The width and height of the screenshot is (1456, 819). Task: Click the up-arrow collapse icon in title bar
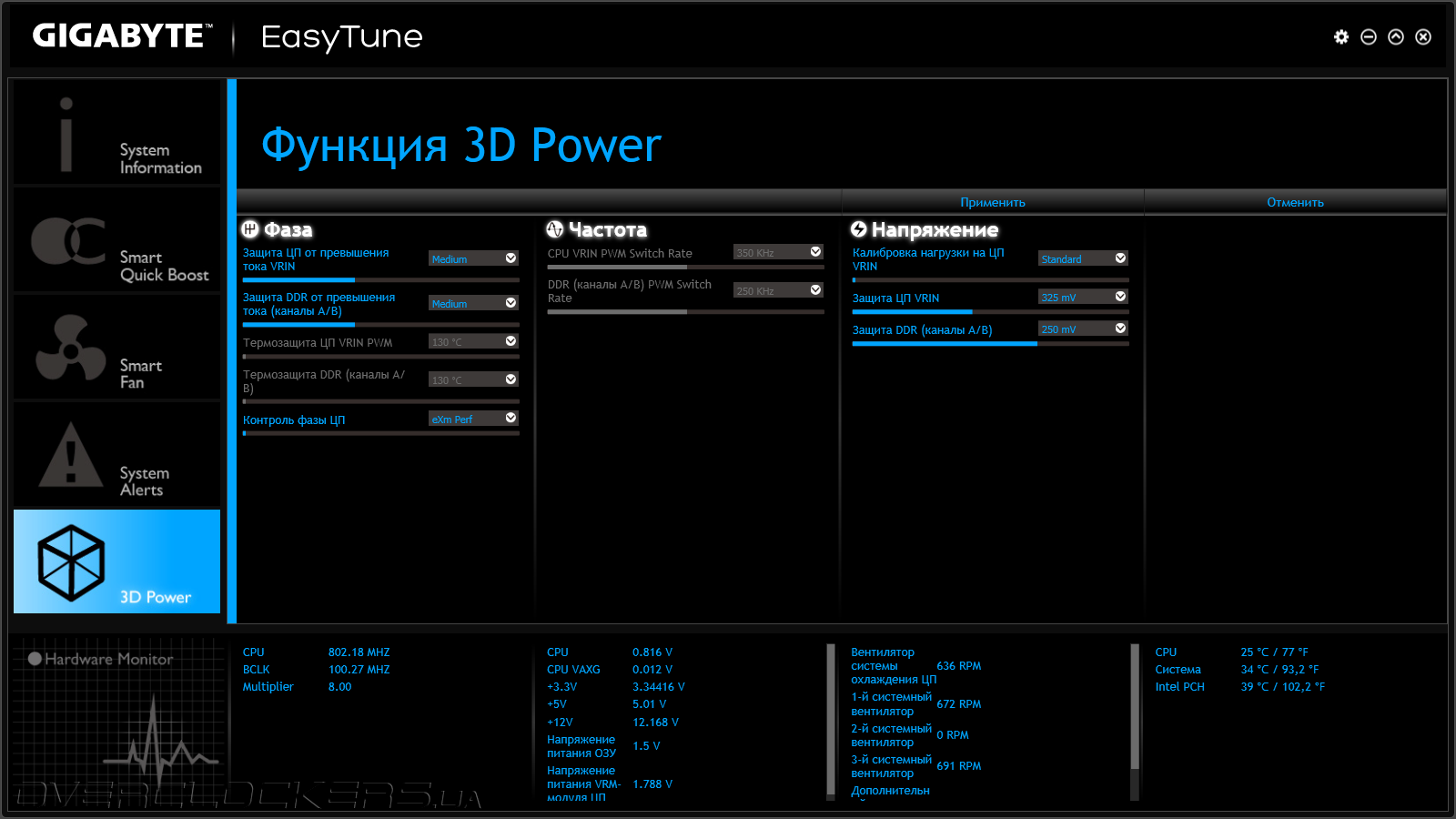[1396, 36]
